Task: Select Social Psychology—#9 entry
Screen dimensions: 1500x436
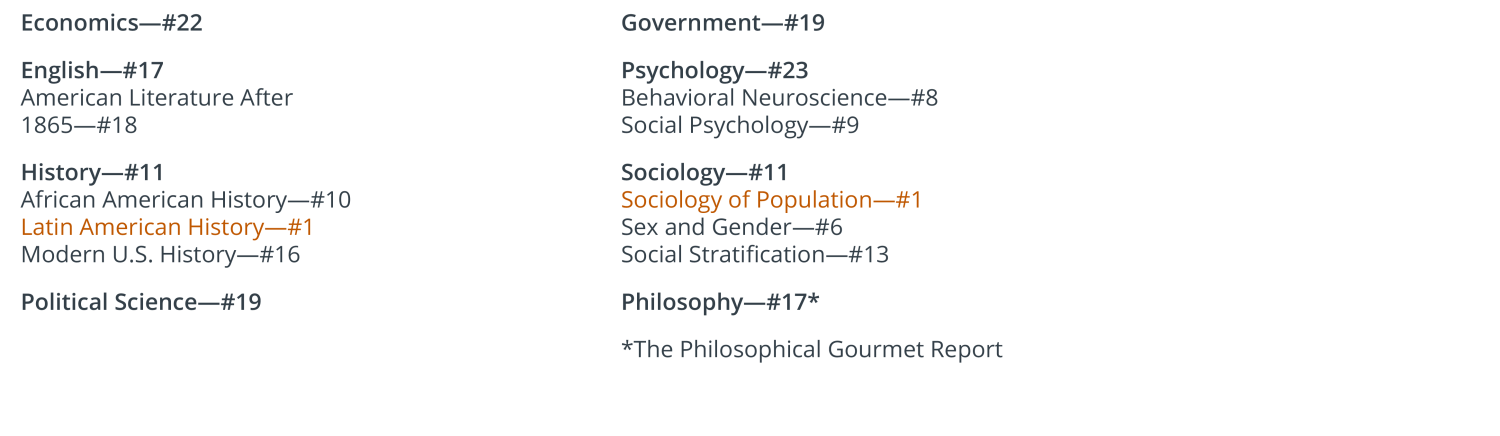Action: [x=740, y=126]
